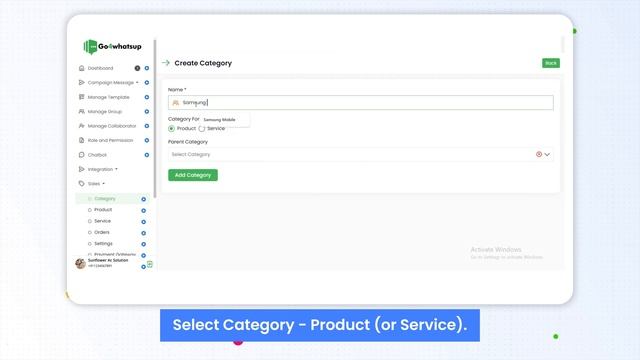Open the Product submenu item

pos(103,210)
